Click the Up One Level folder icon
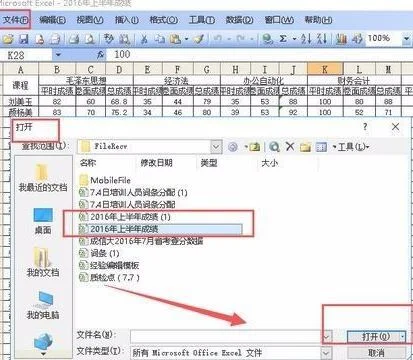Image resolution: width=413 pixels, height=360 pixels. (255, 147)
